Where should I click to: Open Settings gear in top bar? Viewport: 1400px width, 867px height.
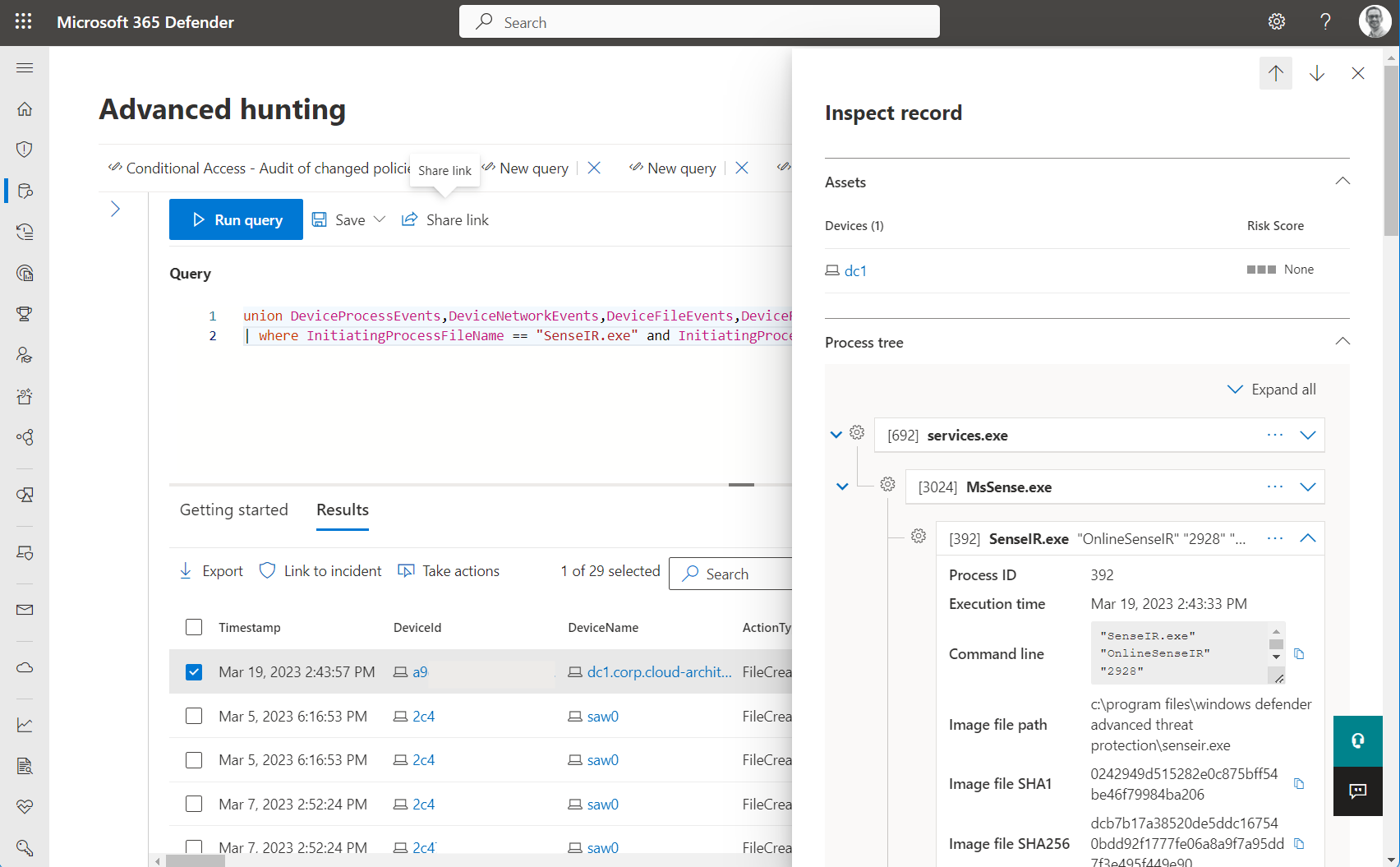[x=1277, y=22]
